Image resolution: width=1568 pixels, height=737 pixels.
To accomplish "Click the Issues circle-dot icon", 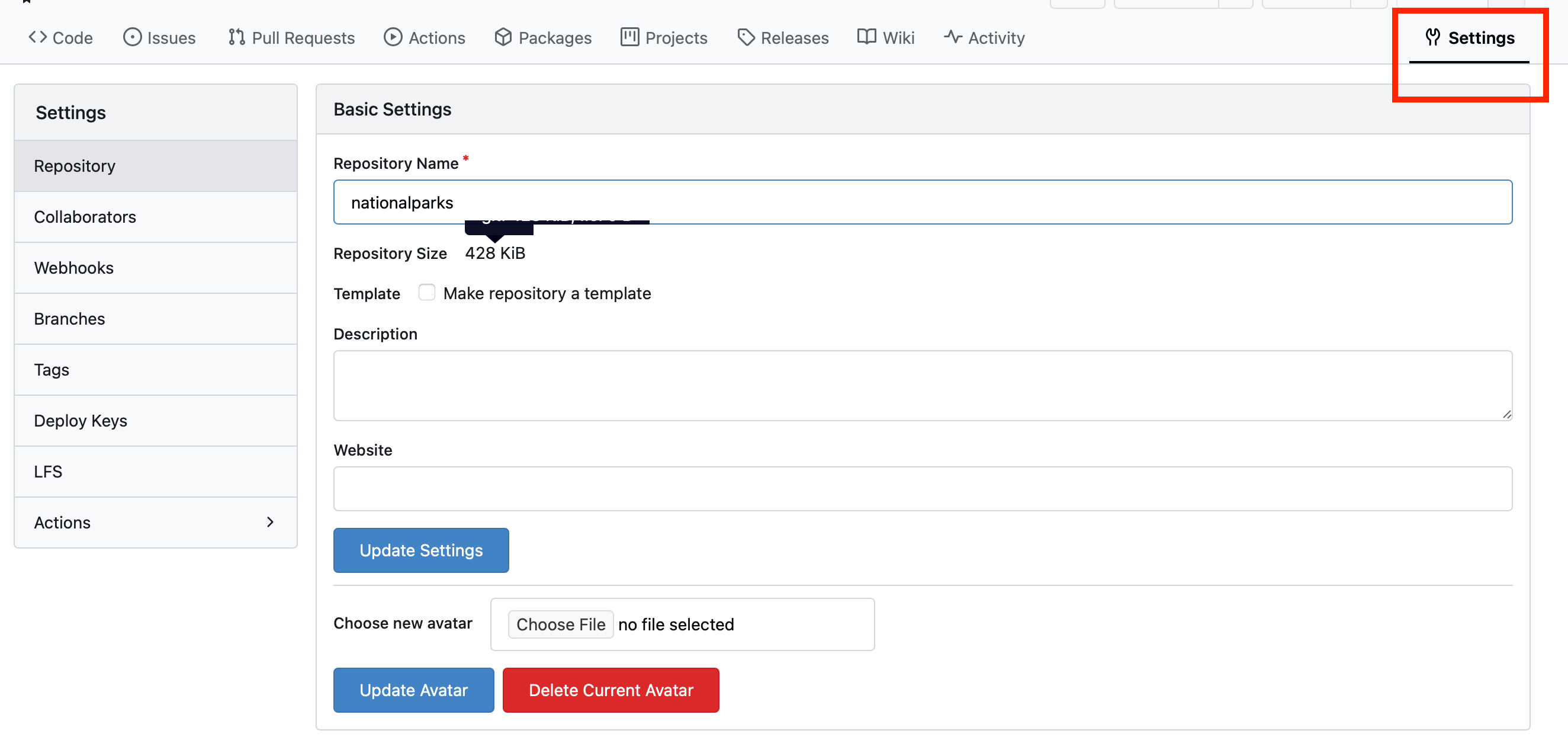I will 132,37.
